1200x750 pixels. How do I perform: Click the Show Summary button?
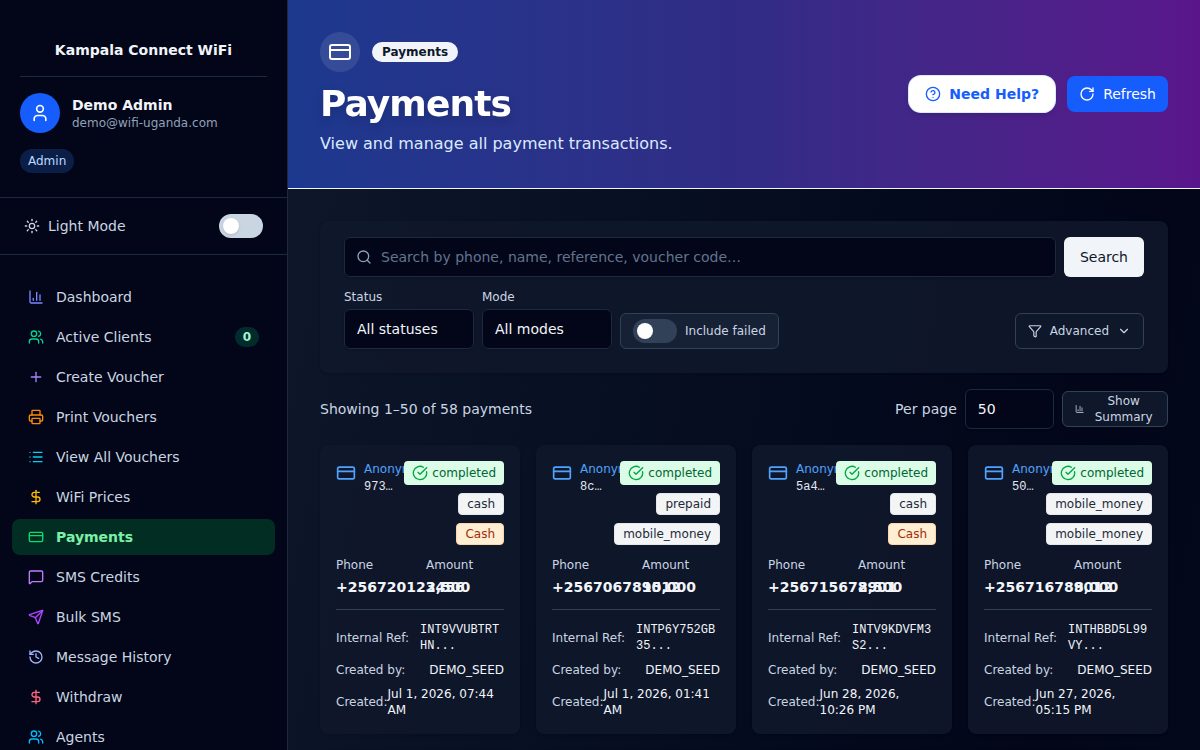tap(1115, 409)
